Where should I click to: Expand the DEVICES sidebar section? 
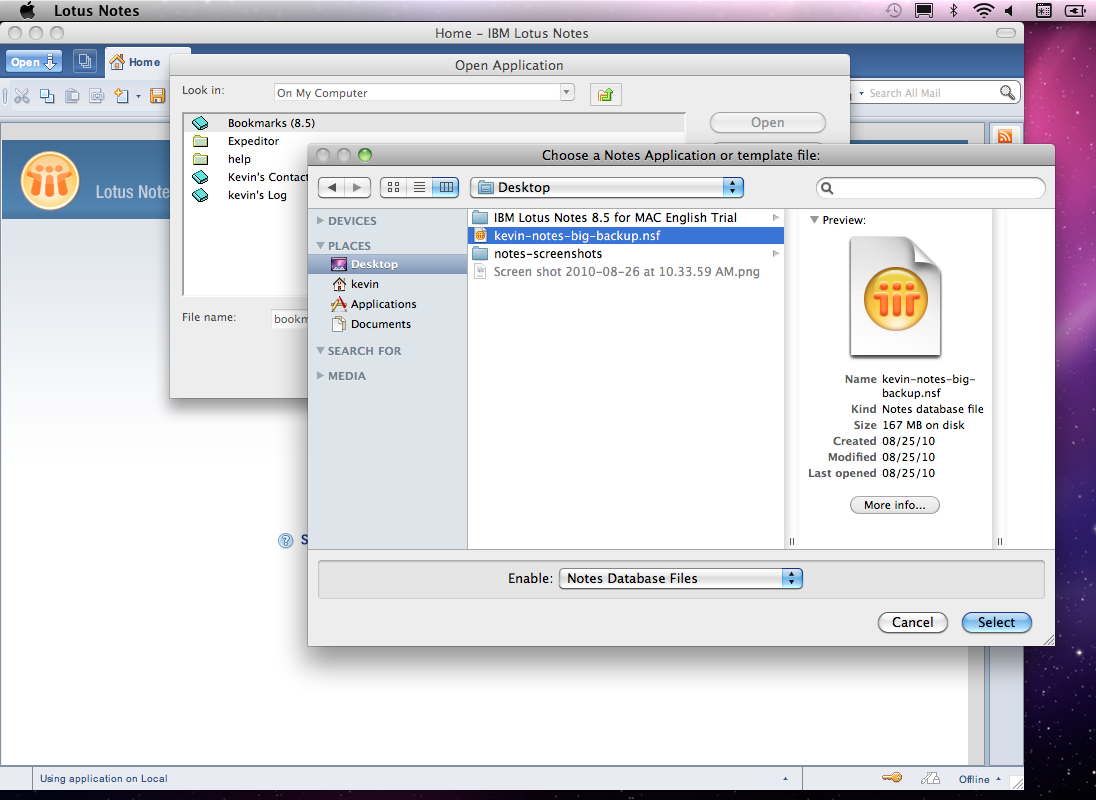coord(320,221)
